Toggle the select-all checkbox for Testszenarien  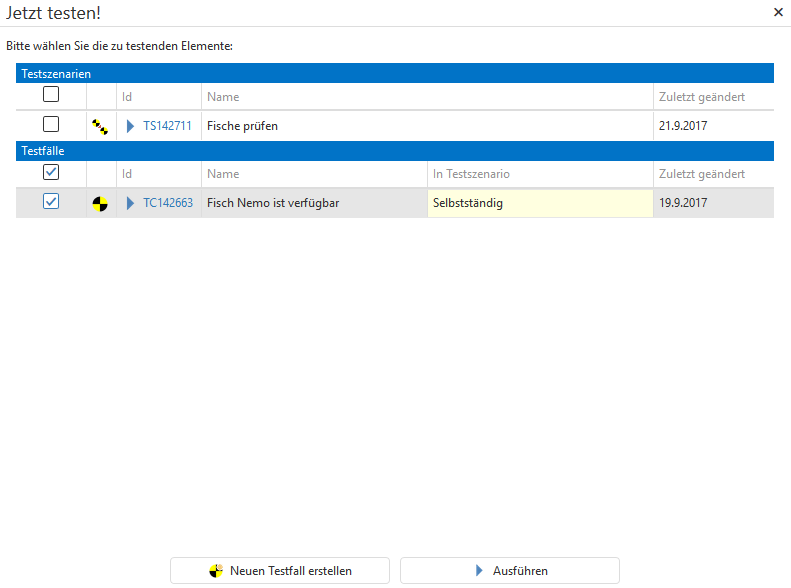51,95
